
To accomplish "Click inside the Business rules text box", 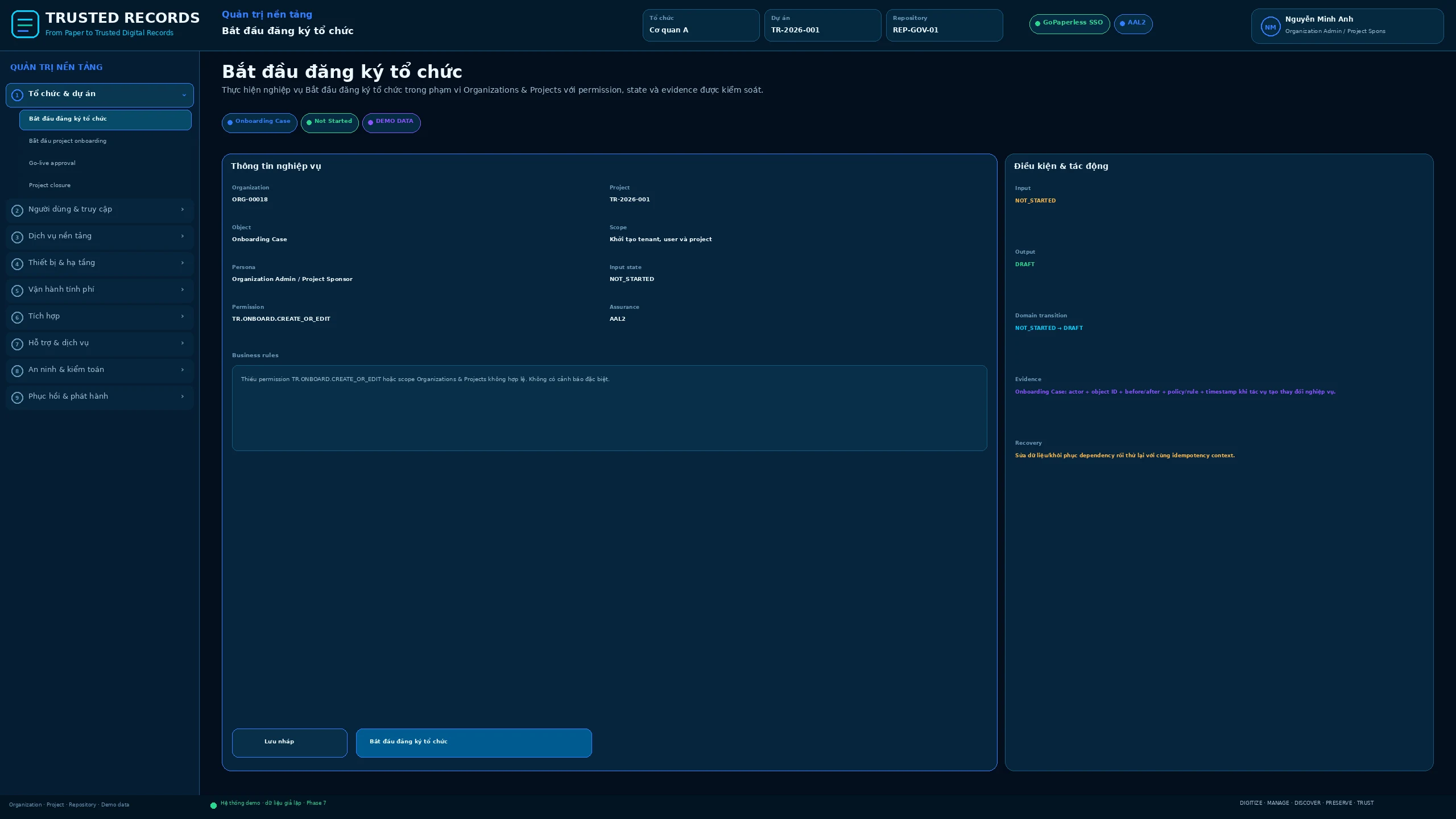I will 609,408.
